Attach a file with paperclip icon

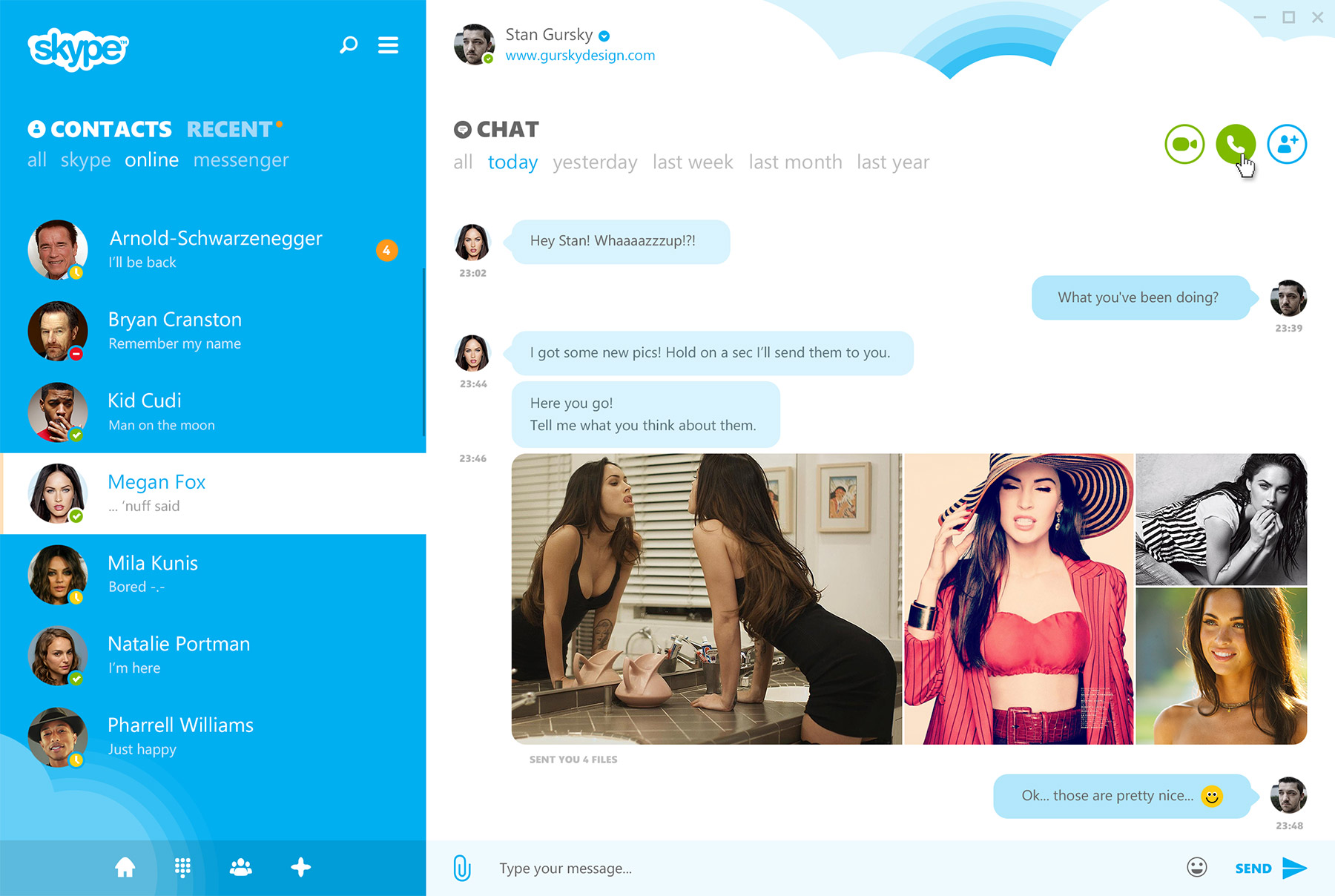462,868
